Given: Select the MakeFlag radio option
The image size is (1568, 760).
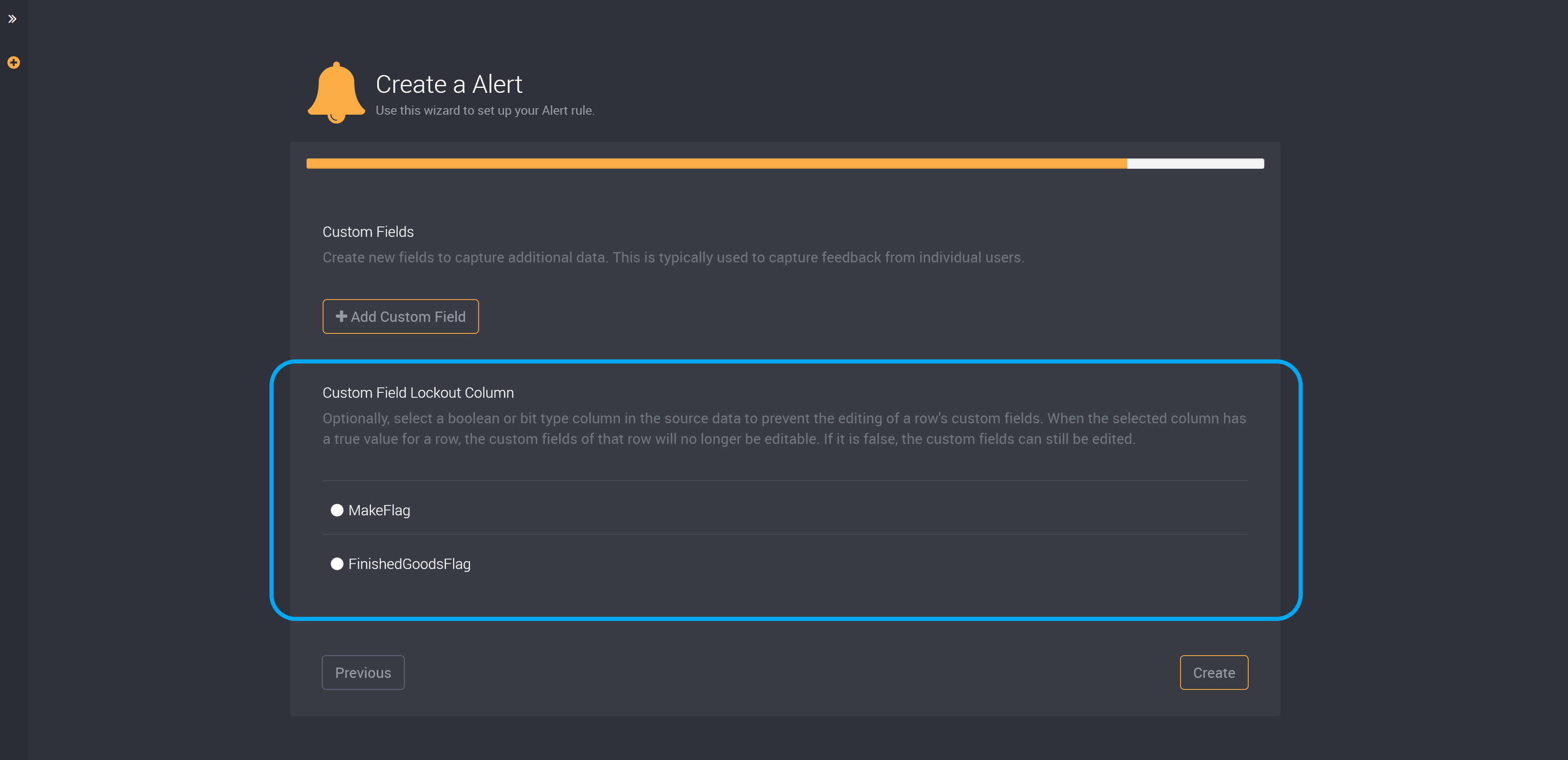Looking at the screenshot, I should click(x=337, y=510).
